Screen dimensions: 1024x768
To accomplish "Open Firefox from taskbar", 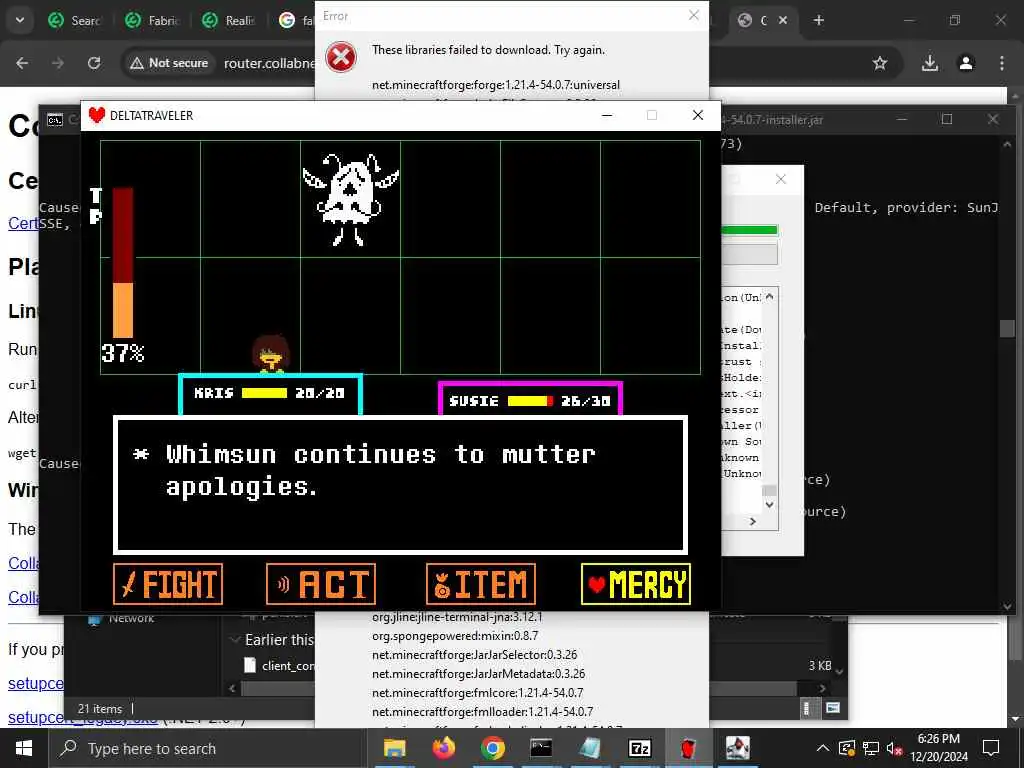I will (443, 748).
